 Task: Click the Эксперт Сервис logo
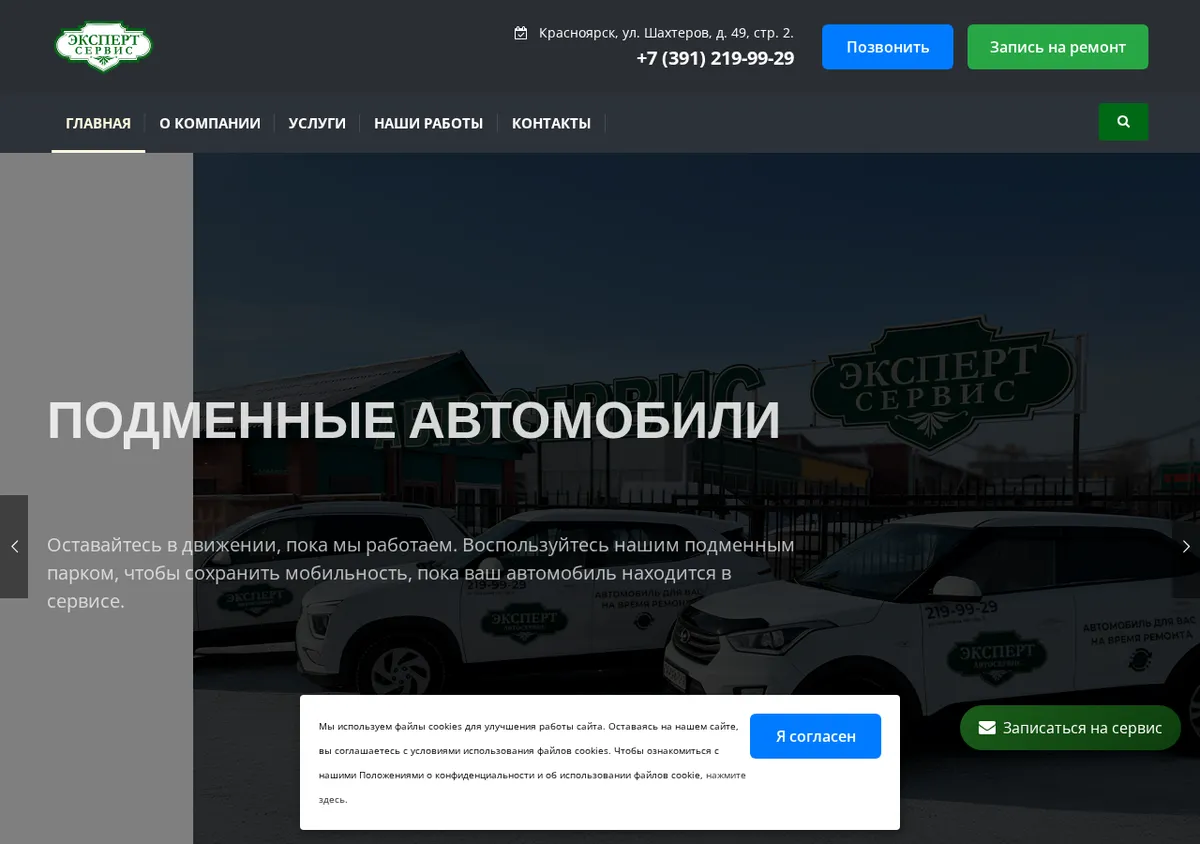coord(103,47)
